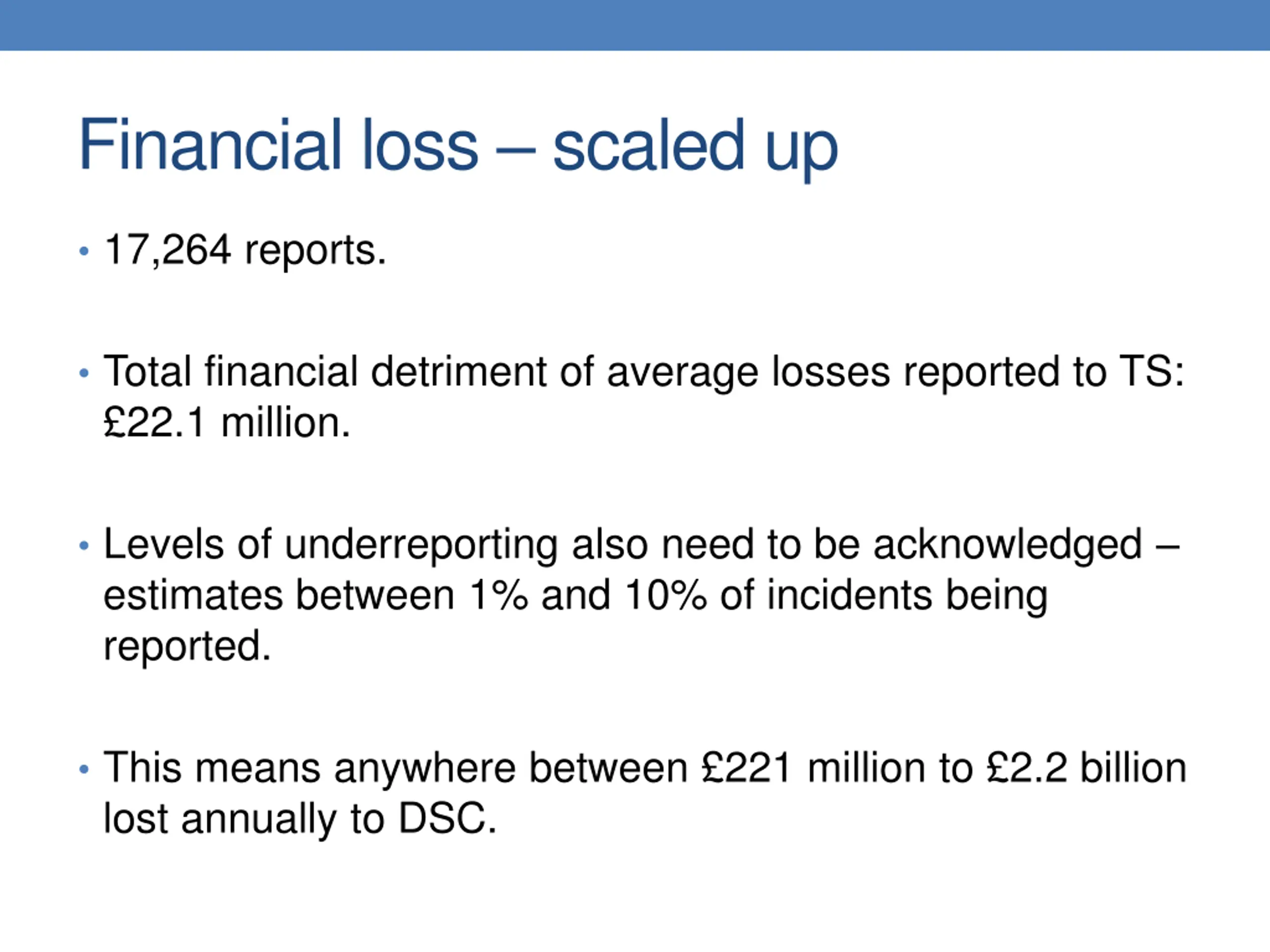1270x952 pixels.
Task: Click the '£2.2 billion' figure
Action: pos(1086,768)
